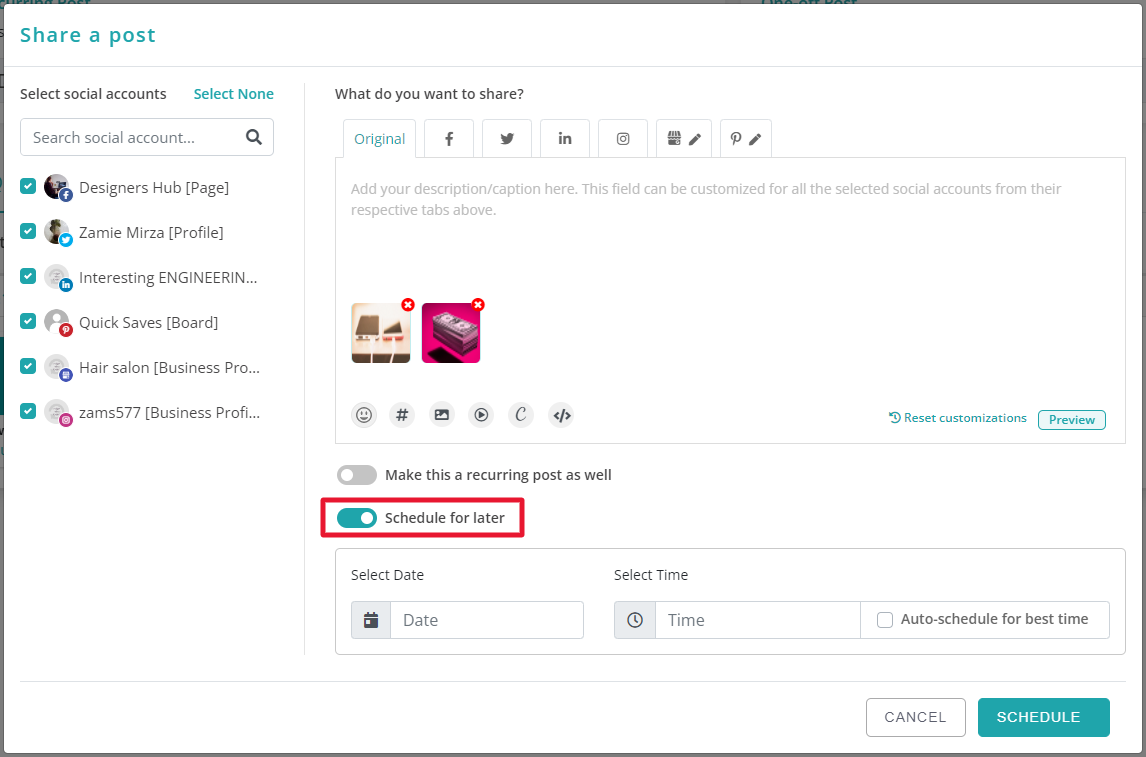Open the hashtag suggestions icon
Image resolution: width=1146 pixels, height=757 pixels.
pos(402,415)
